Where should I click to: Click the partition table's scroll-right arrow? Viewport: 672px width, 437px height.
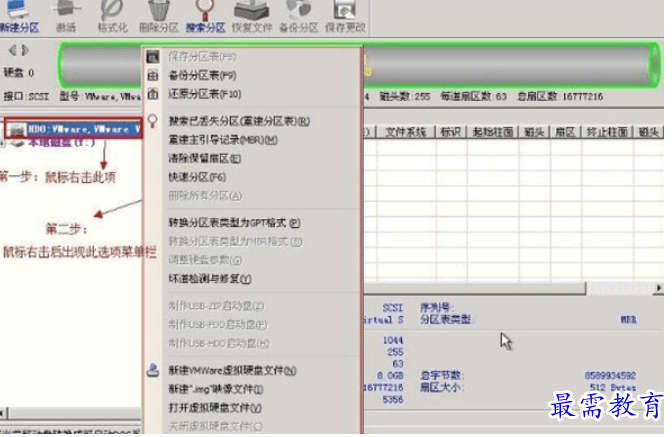[x=659, y=288]
